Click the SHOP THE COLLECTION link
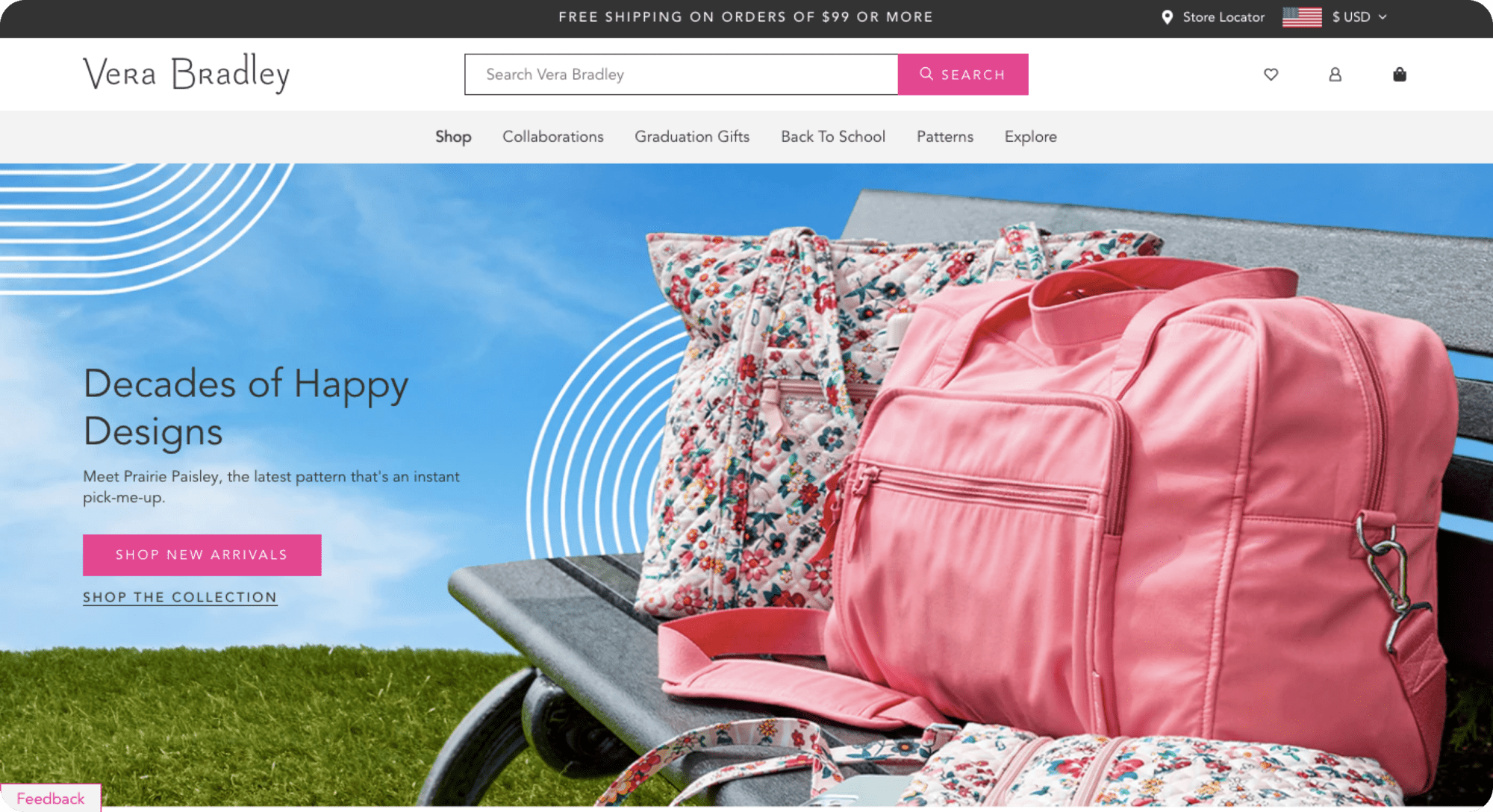1493x812 pixels. pyautogui.click(x=181, y=597)
